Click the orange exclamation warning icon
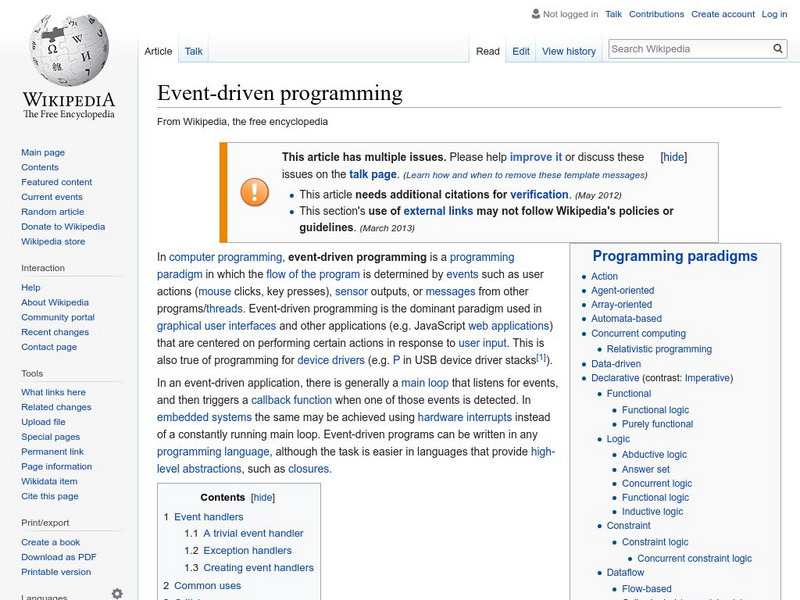Screen dimensions: 800x600 pyautogui.click(x=255, y=192)
